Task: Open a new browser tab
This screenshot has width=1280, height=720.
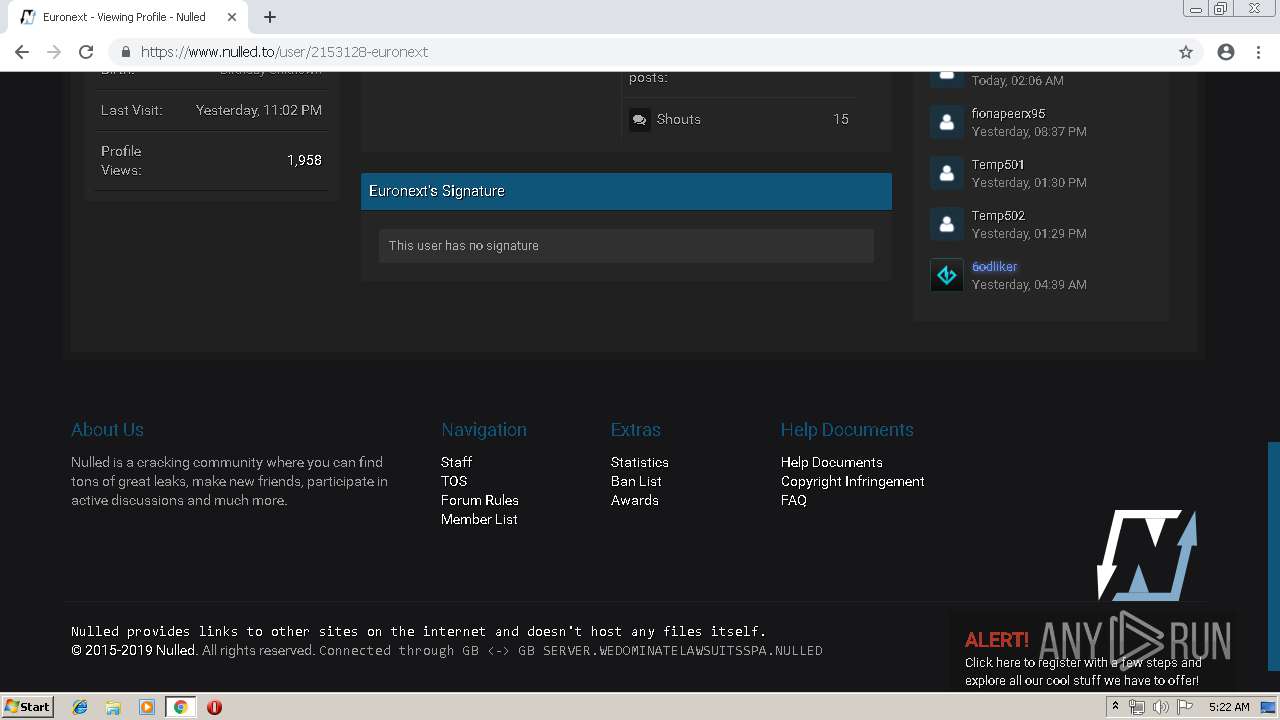Action: [270, 17]
